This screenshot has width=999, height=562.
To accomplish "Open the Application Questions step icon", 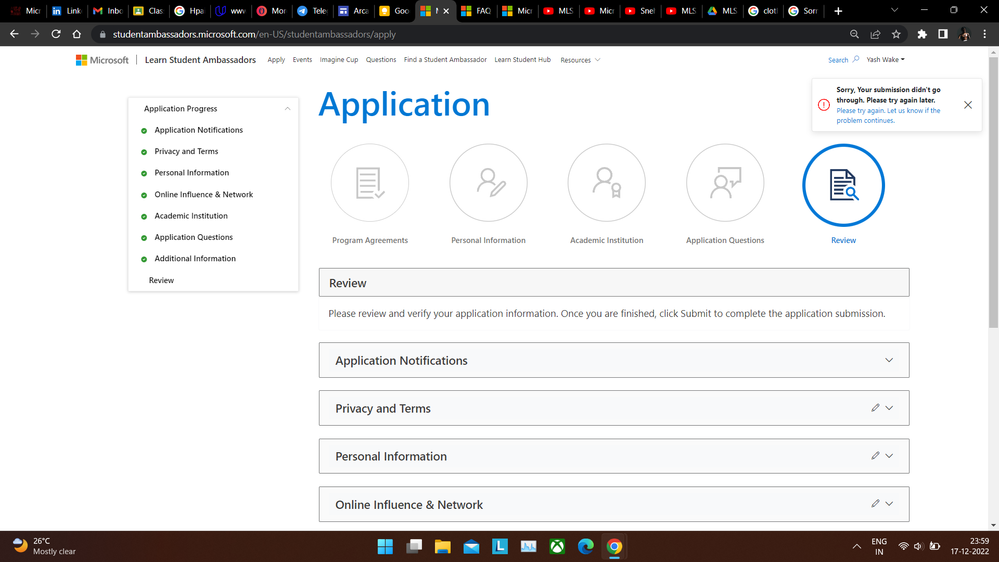I will (725, 184).
